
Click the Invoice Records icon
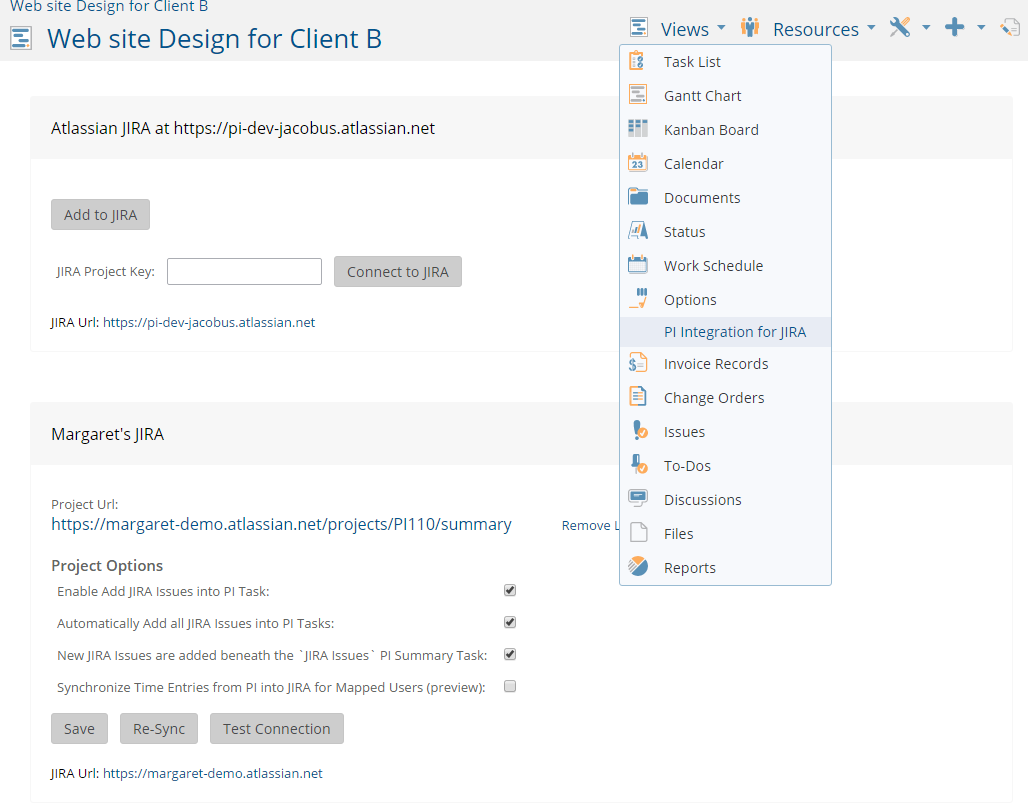pos(637,363)
